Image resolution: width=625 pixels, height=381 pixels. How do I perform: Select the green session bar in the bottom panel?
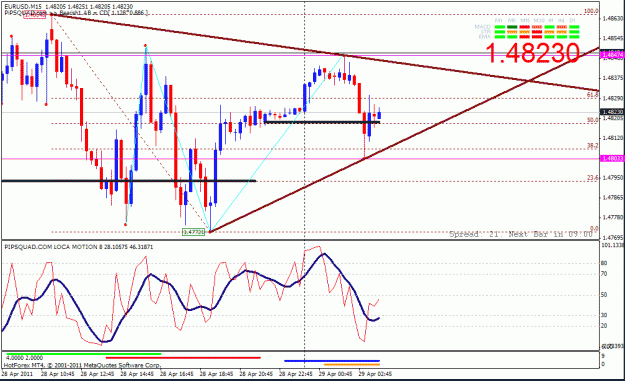(84, 354)
